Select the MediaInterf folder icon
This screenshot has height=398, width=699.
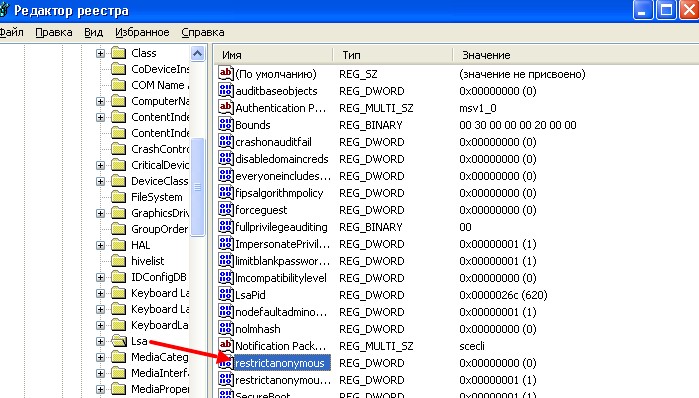(x=118, y=373)
